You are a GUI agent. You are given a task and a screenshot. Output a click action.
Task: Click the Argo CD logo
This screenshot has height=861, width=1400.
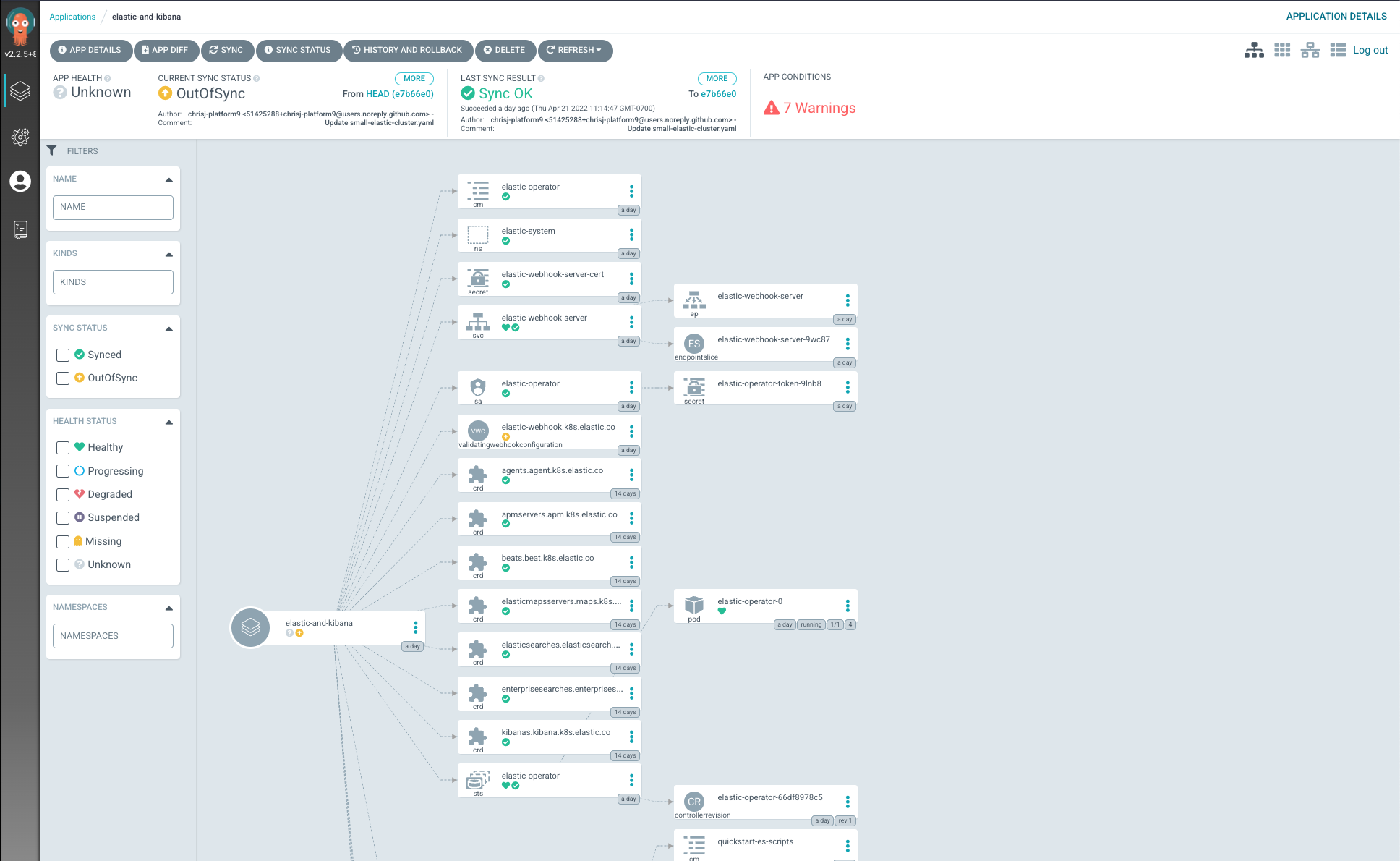pos(20,27)
